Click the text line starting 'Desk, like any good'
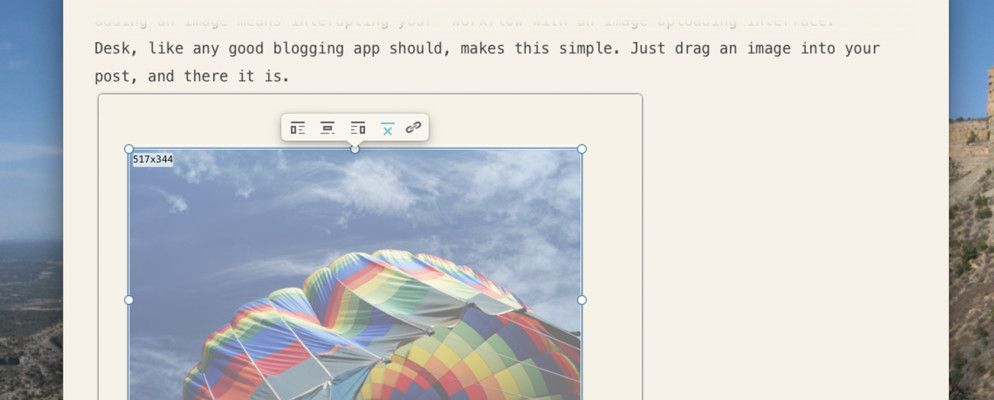The height and width of the screenshot is (400, 994). point(487,48)
